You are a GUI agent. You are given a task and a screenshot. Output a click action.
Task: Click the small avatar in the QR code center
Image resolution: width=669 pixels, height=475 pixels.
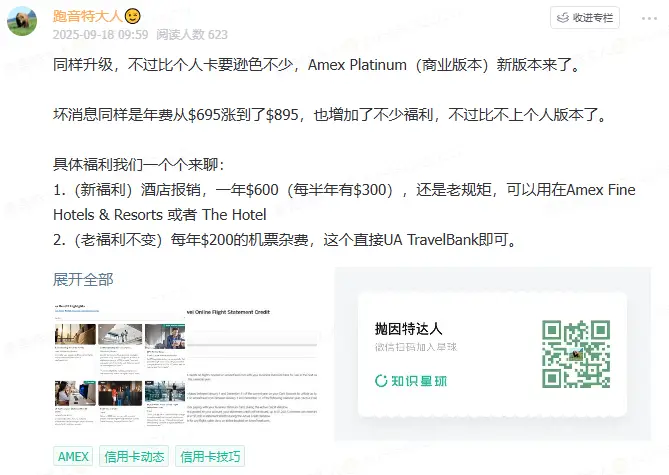[575, 355]
